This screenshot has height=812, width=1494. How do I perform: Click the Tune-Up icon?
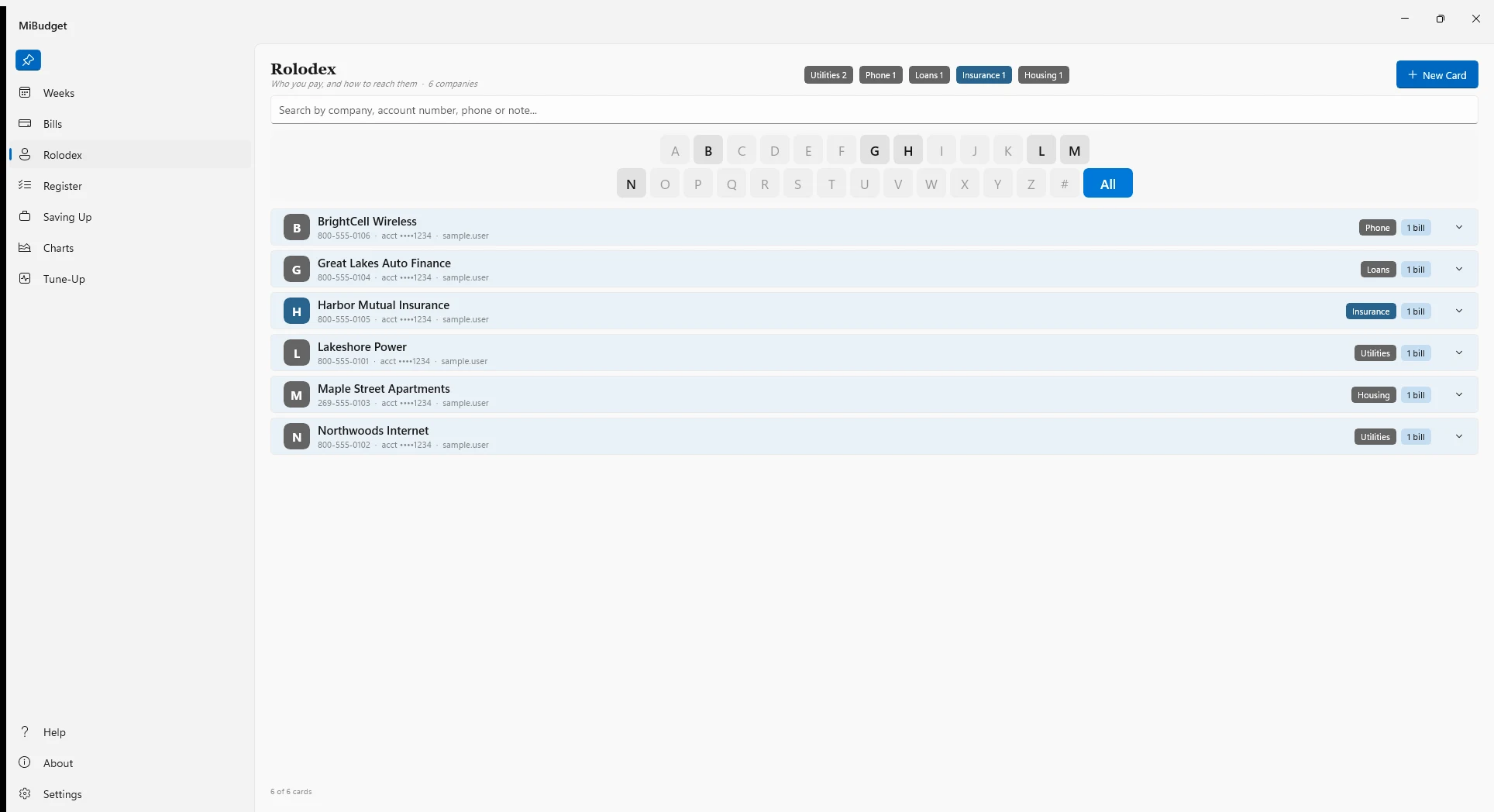pos(25,278)
